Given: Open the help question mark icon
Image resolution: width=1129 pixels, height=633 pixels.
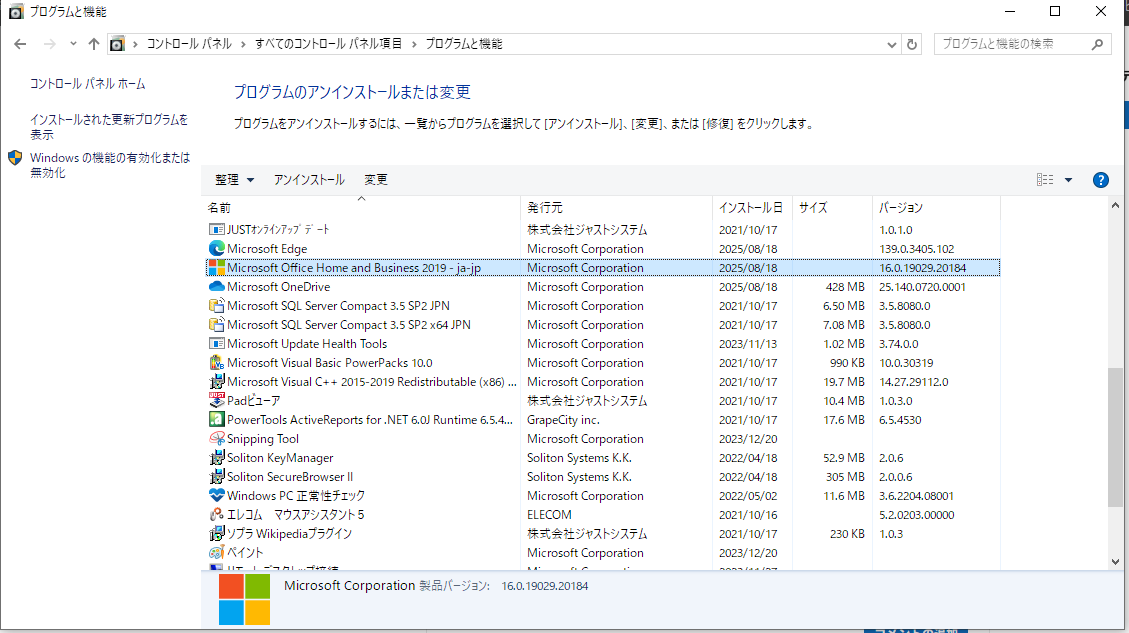Looking at the screenshot, I should [1100, 180].
